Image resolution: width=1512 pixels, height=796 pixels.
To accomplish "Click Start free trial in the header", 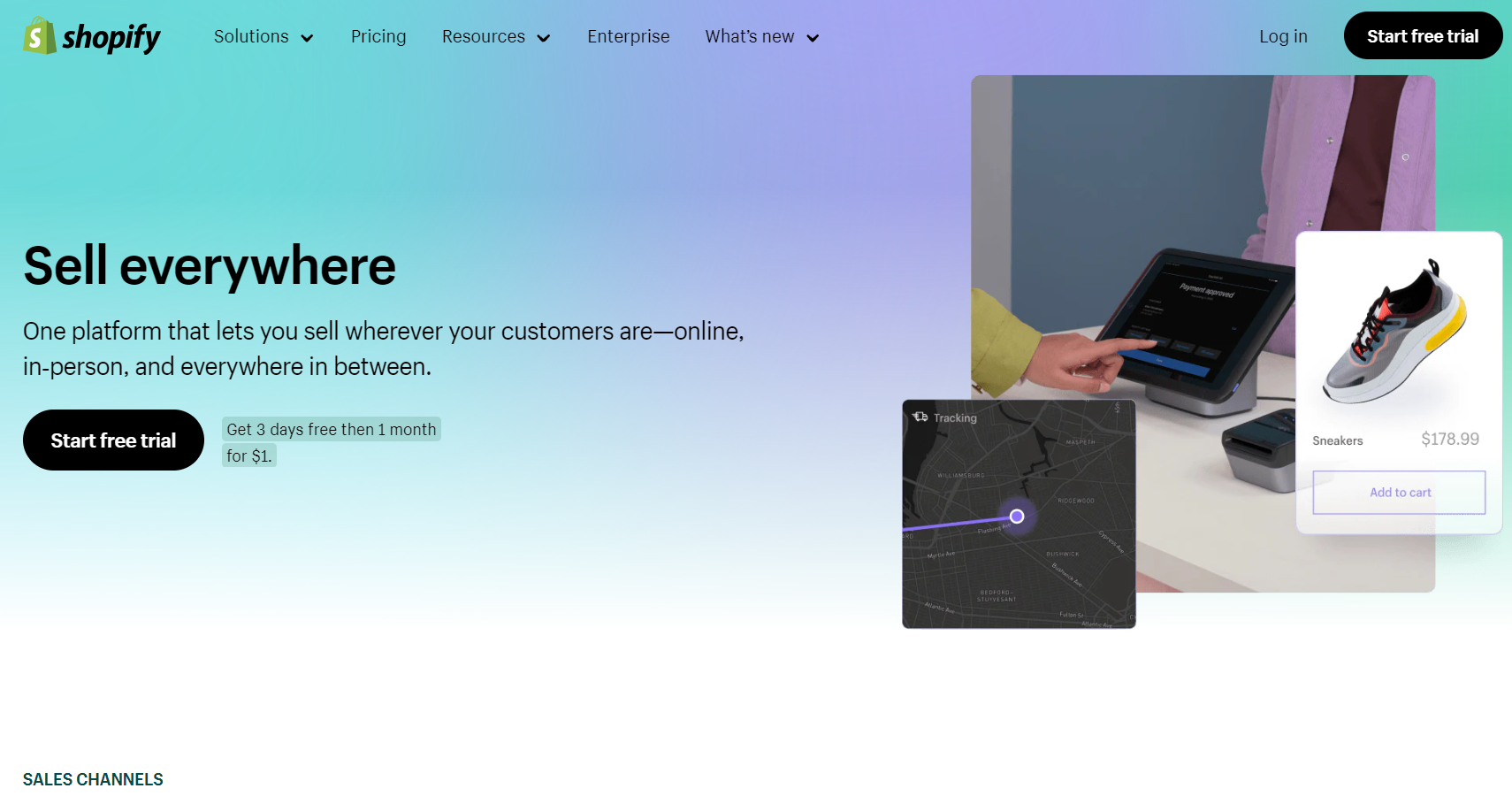I will pyautogui.click(x=1422, y=35).
